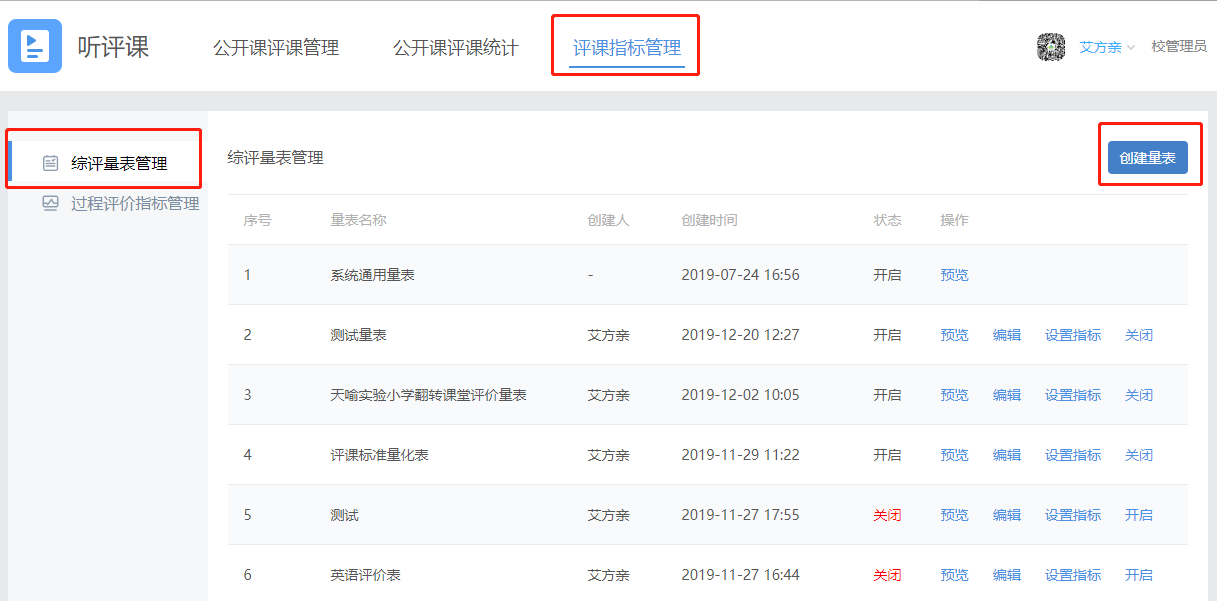Close the 评课标准量化表 scale
Viewport: 1217px width, 601px height.
pos(1138,455)
